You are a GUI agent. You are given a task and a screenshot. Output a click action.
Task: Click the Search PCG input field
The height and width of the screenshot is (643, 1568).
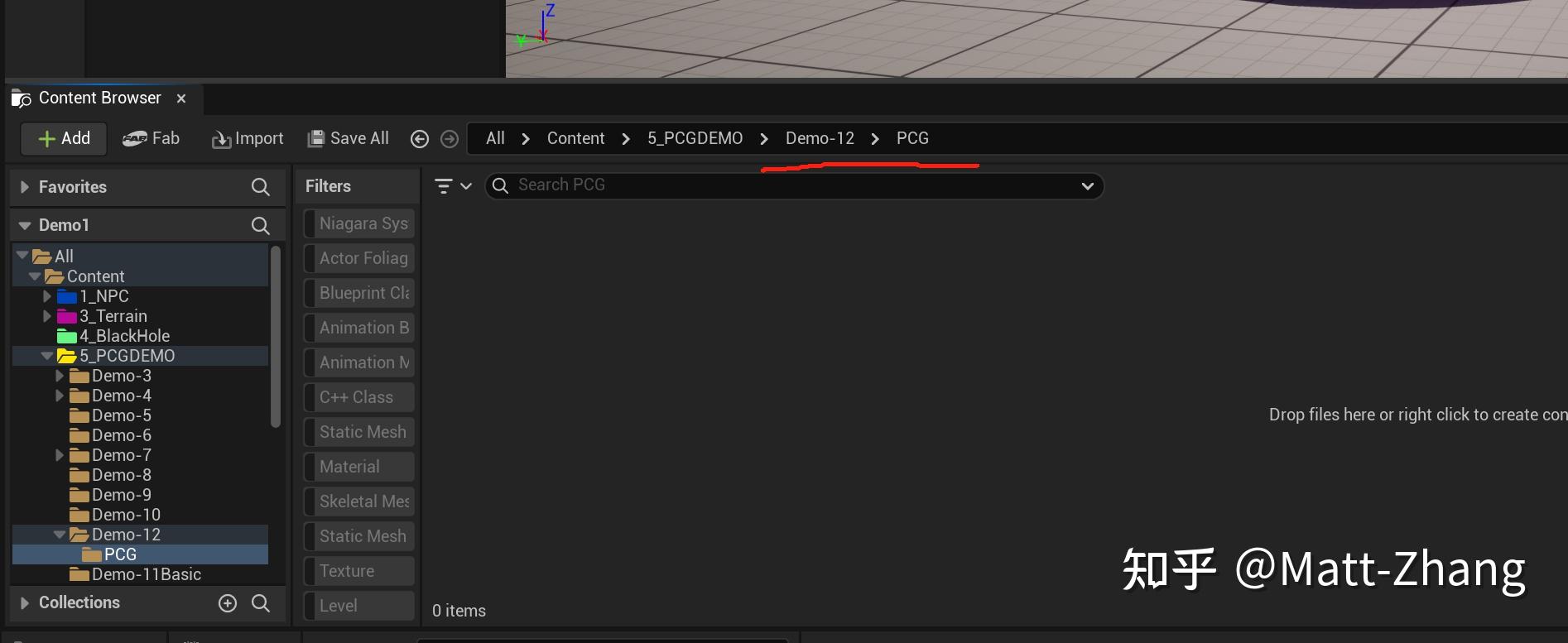click(794, 185)
